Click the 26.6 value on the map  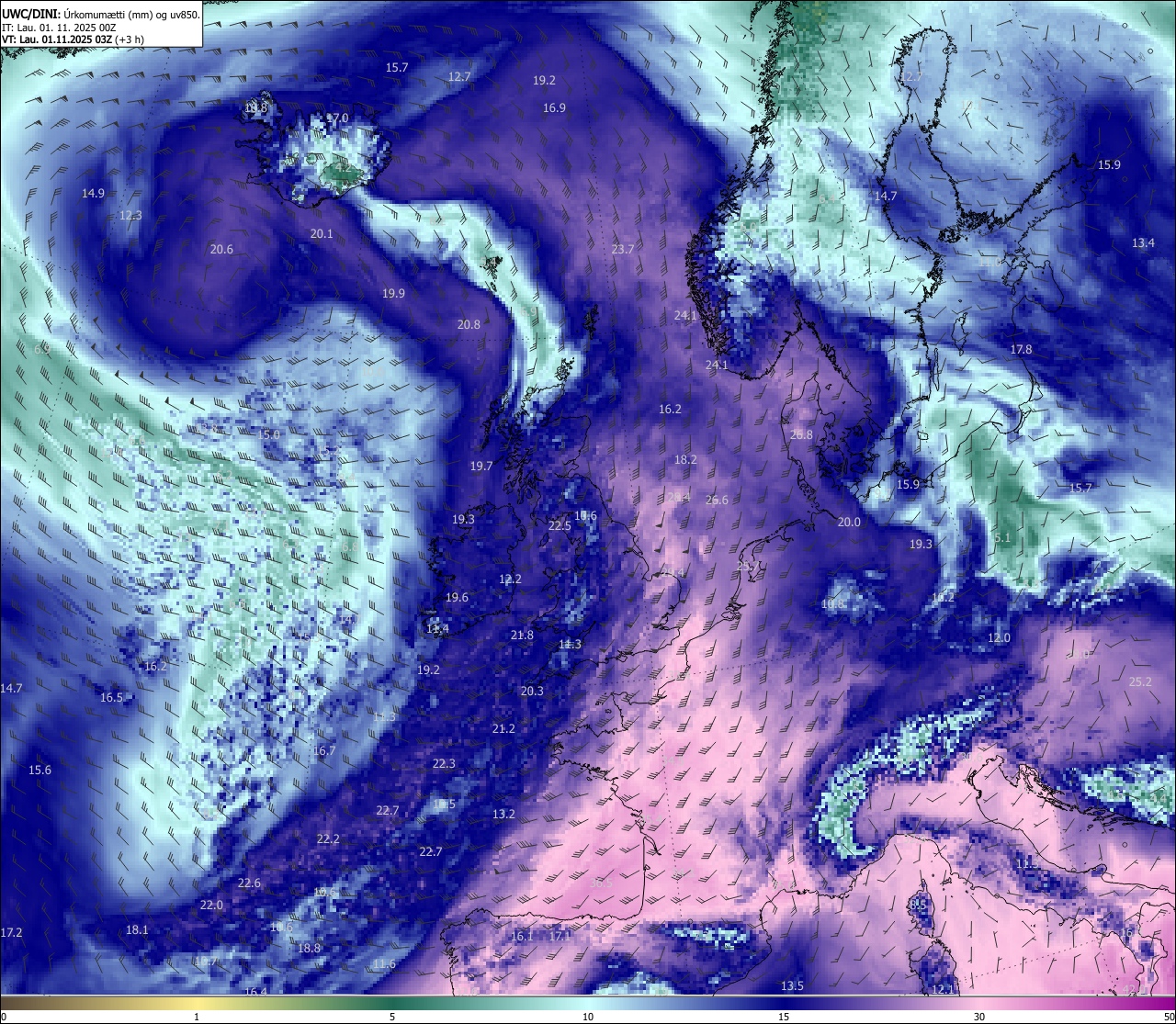click(717, 500)
